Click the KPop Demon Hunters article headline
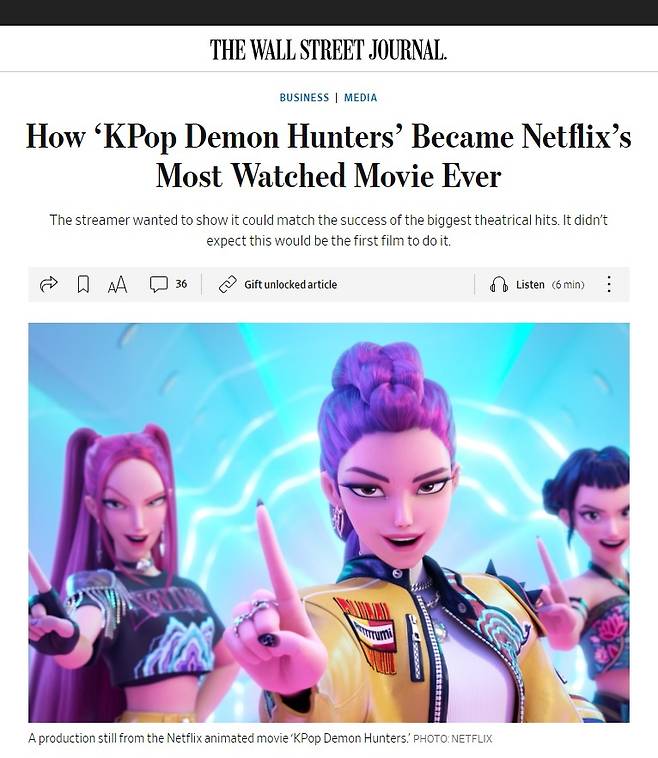This screenshot has height=758, width=658. [329, 155]
